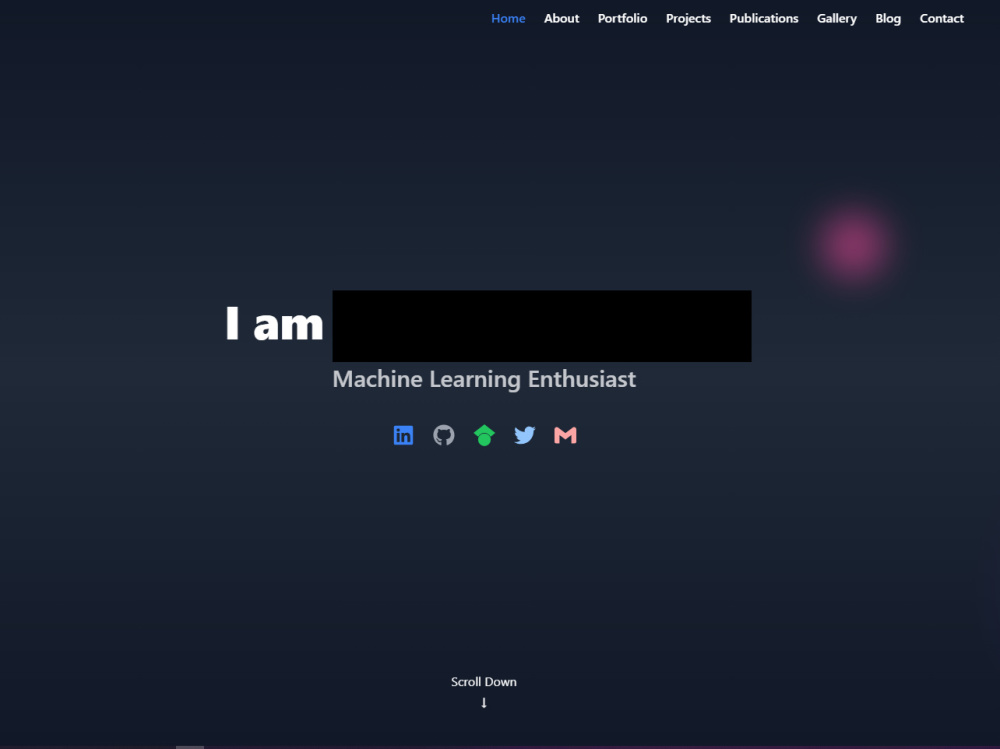This screenshot has width=1000, height=749.
Task: Open the About section
Action: pos(561,19)
